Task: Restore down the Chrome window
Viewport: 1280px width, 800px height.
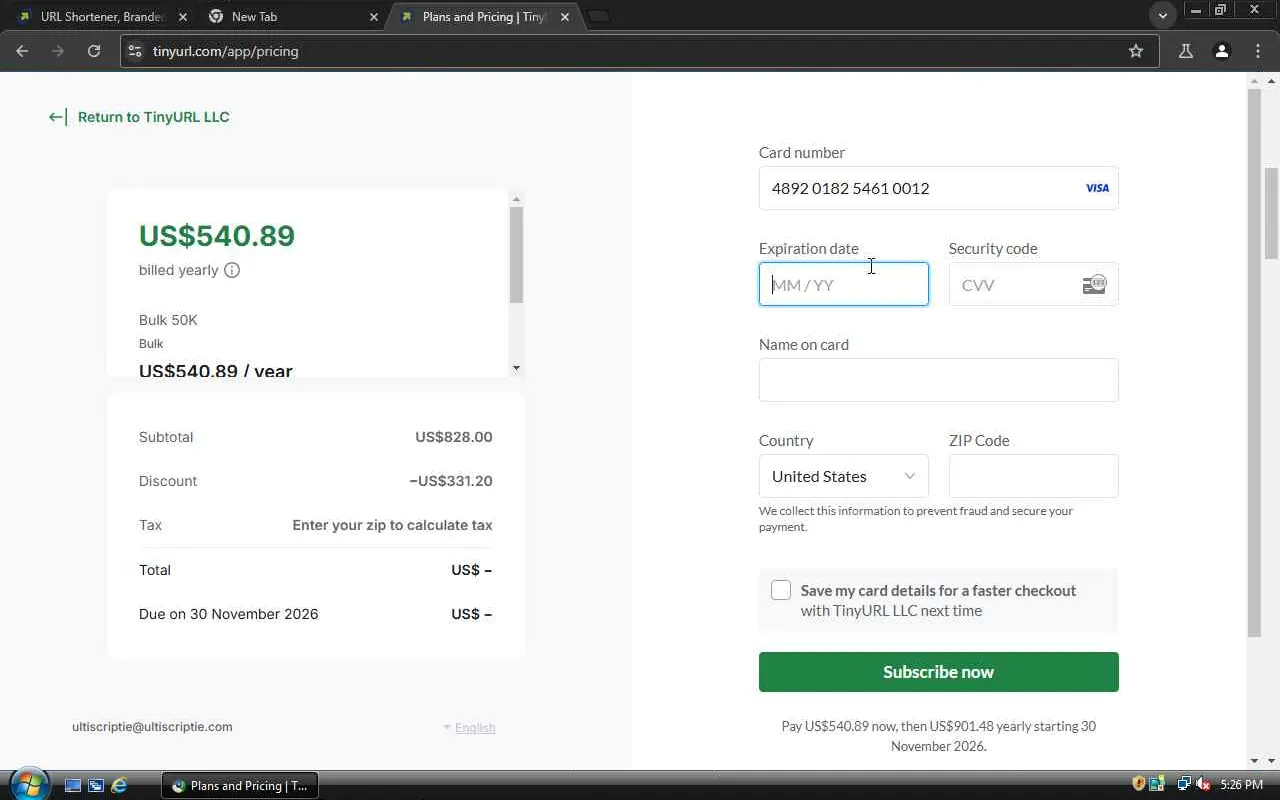Action: coord(1221,10)
